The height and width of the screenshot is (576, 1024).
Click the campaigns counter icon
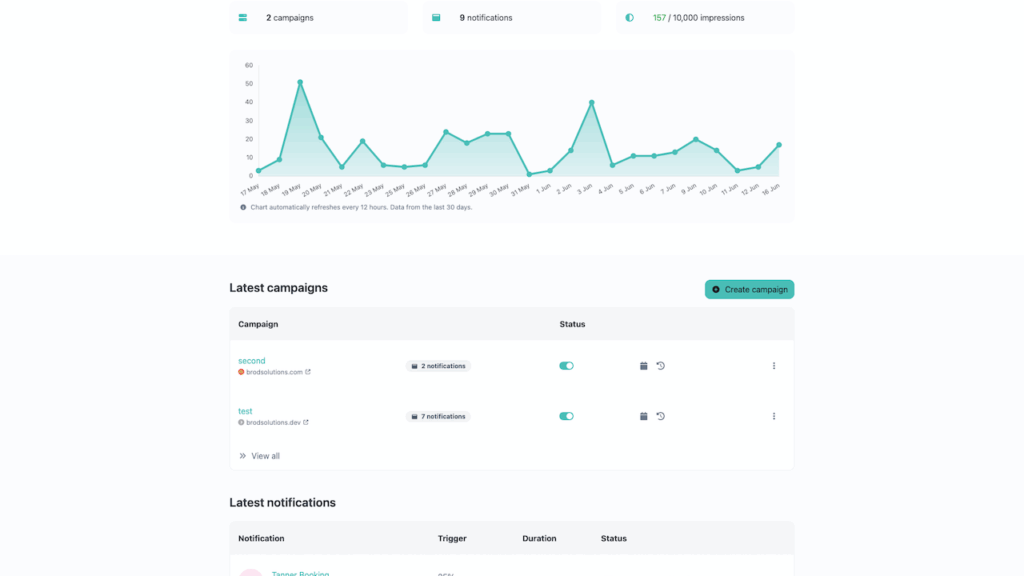pyautogui.click(x=241, y=17)
